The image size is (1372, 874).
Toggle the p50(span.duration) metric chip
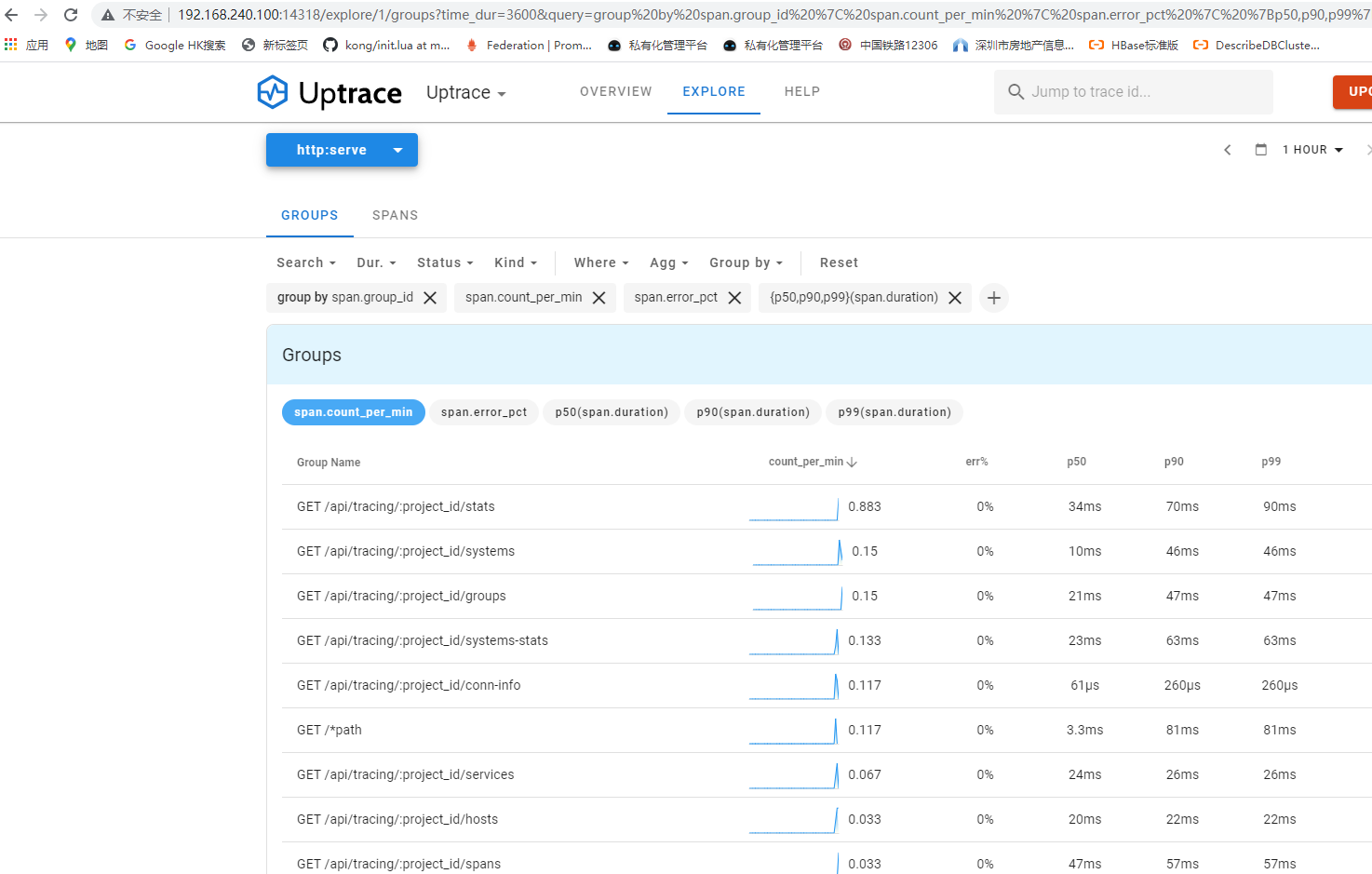pos(611,412)
